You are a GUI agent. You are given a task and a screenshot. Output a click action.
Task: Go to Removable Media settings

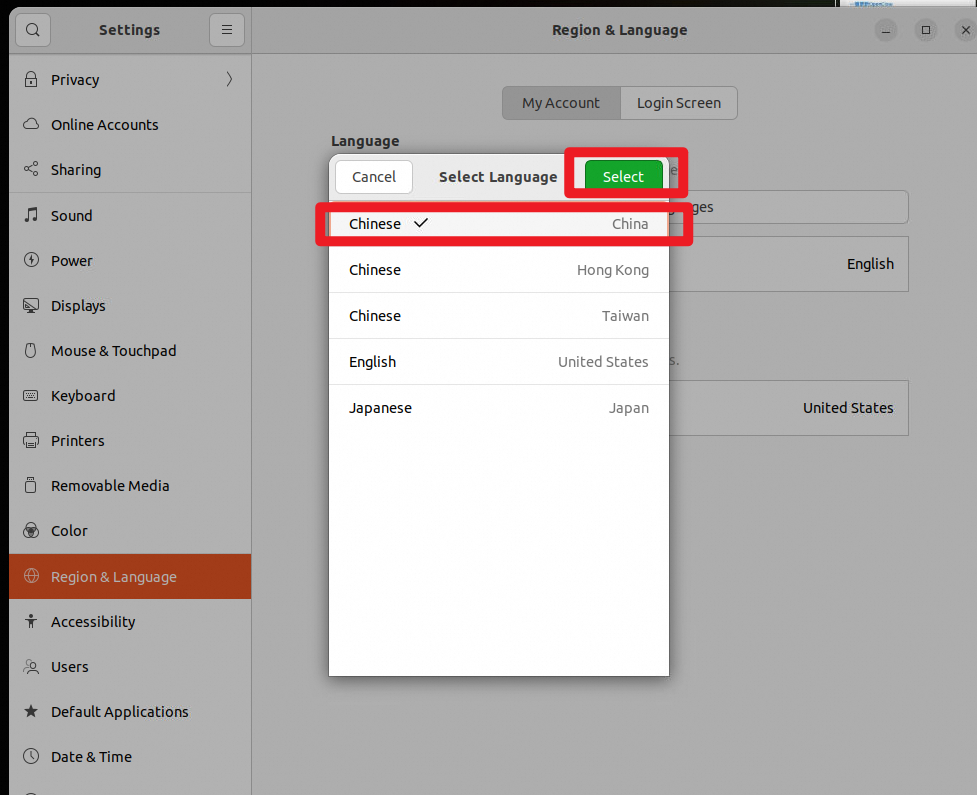coord(130,485)
